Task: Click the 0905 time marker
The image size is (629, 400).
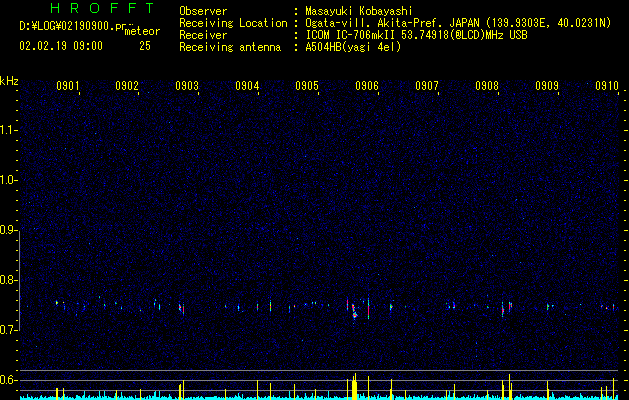Action: click(307, 86)
